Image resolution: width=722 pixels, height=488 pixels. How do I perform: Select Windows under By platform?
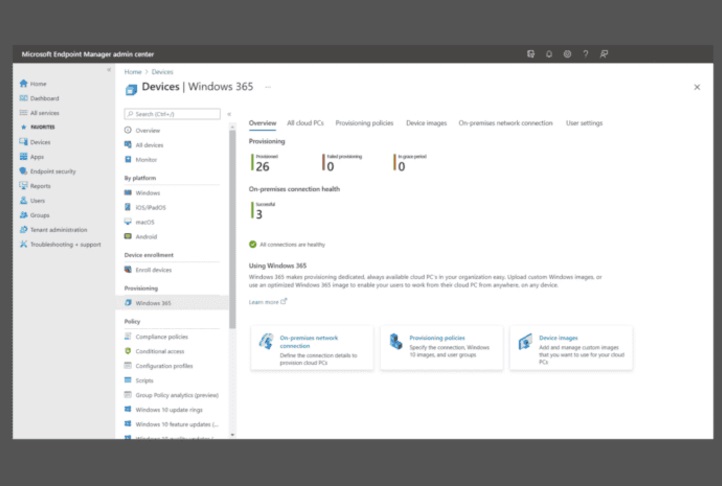coord(142,193)
